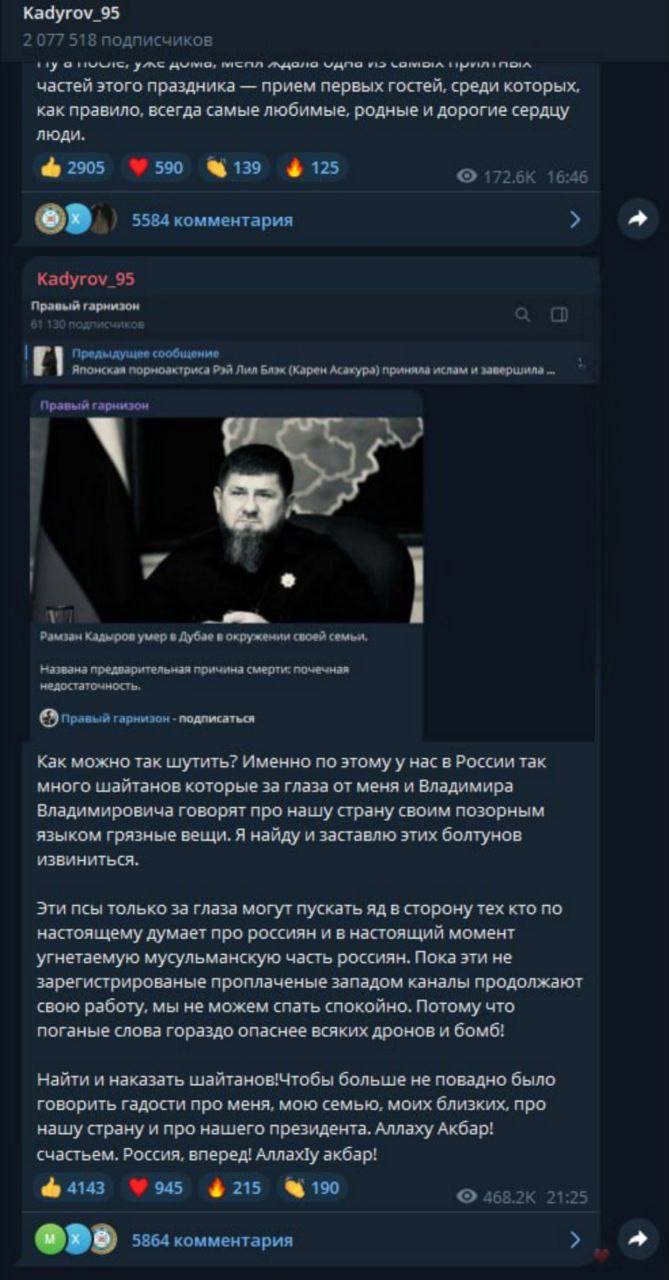Image resolution: width=669 pixels, height=1280 pixels.
Task: Expand 5864 комментария thread chevron
Action: (575, 1240)
